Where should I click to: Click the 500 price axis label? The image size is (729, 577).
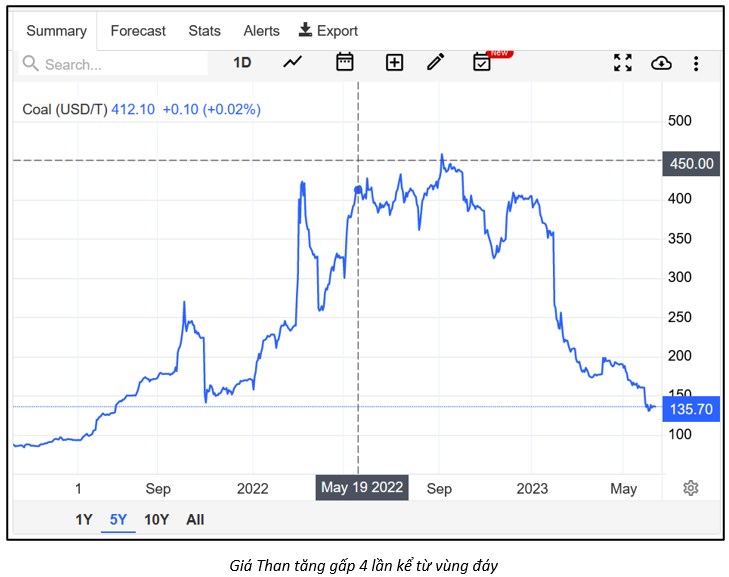coord(679,121)
